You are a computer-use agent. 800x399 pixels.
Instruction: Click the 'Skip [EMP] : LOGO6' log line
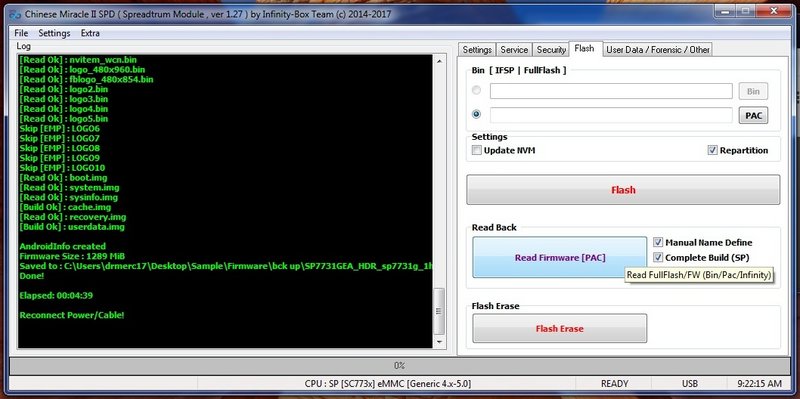[60, 129]
